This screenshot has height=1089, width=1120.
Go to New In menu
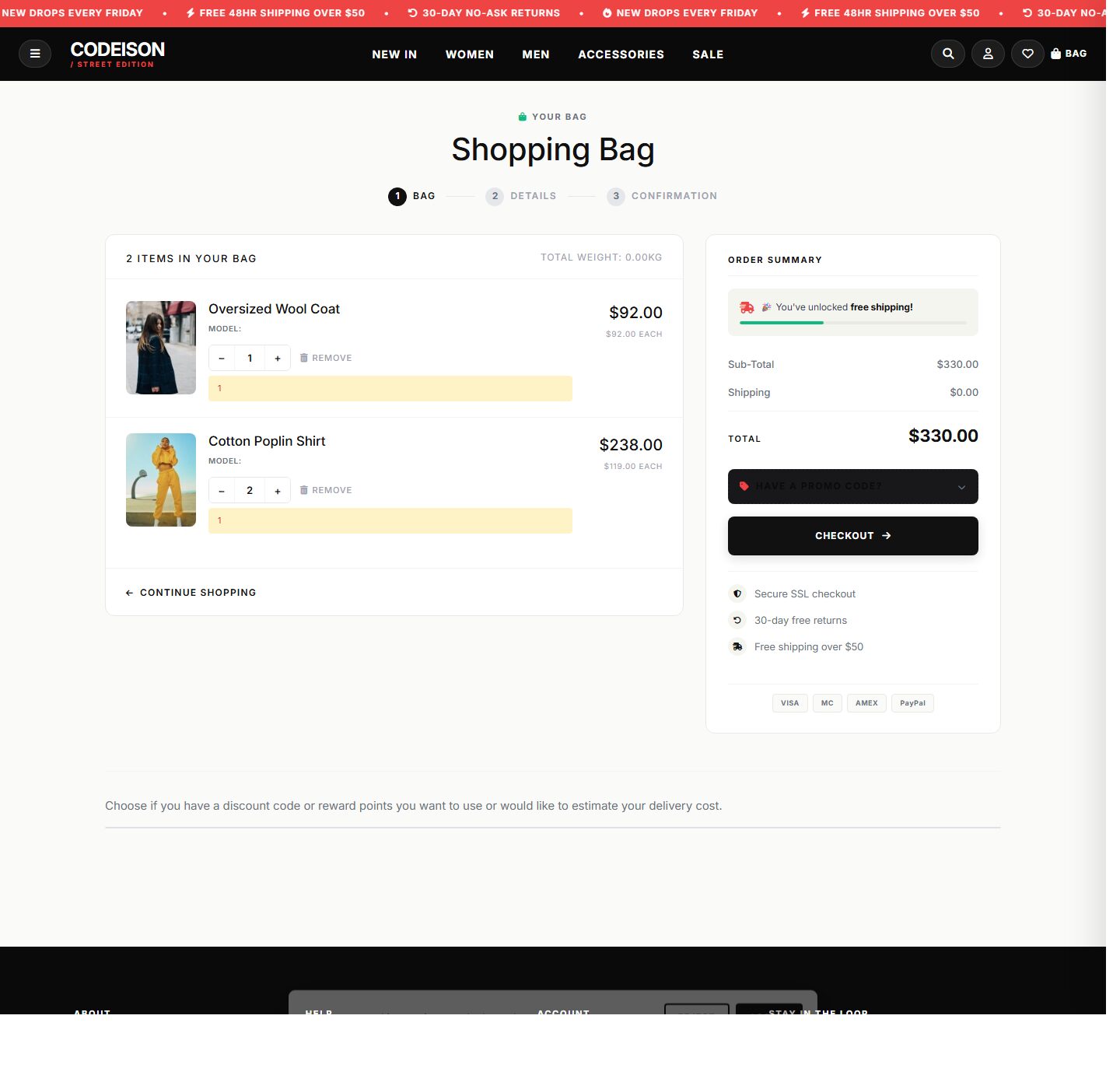394,54
